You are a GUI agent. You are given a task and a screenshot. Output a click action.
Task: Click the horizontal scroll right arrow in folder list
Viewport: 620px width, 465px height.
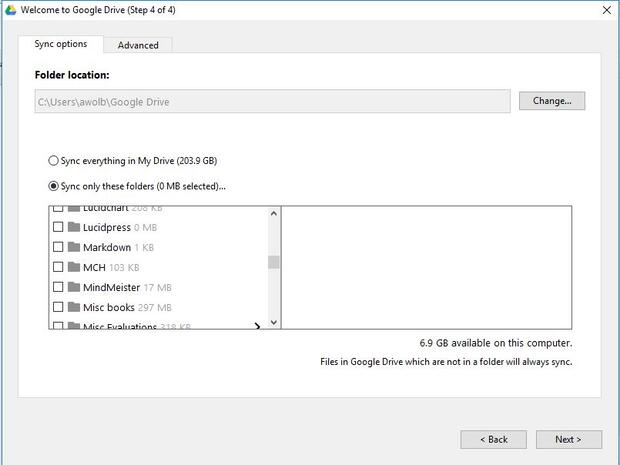(x=257, y=326)
